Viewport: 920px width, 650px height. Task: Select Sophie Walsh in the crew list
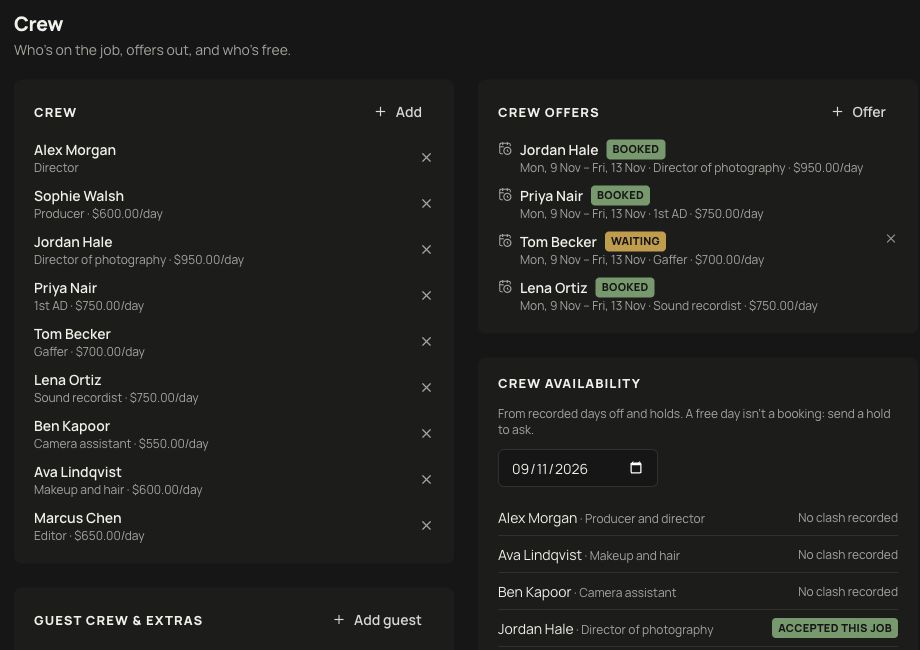(79, 196)
